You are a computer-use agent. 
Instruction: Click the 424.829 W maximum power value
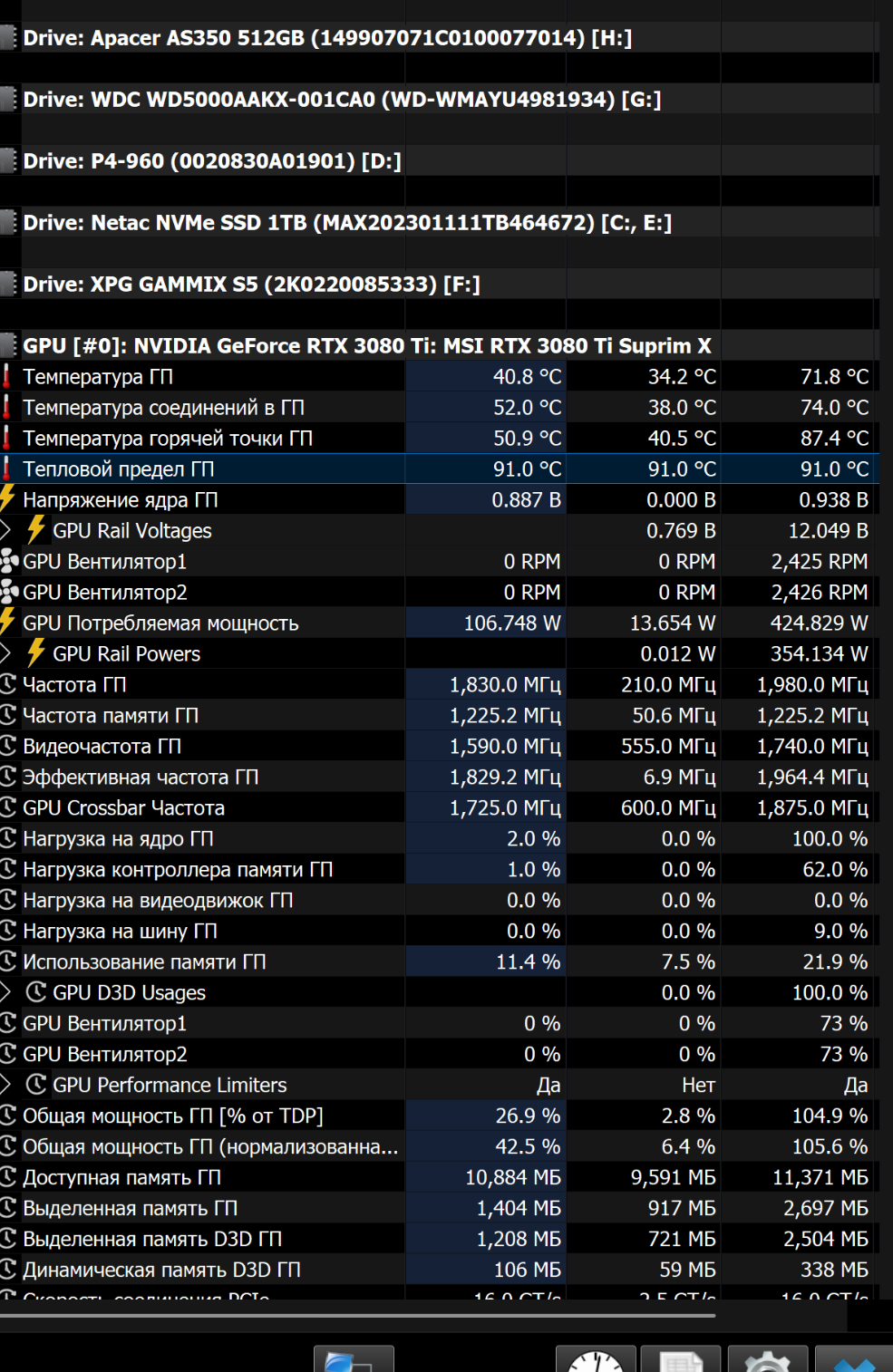coord(820,623)
